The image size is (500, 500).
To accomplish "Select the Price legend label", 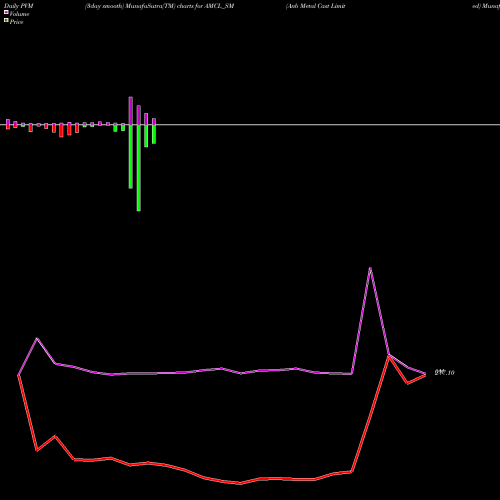I will coord(16,22).
